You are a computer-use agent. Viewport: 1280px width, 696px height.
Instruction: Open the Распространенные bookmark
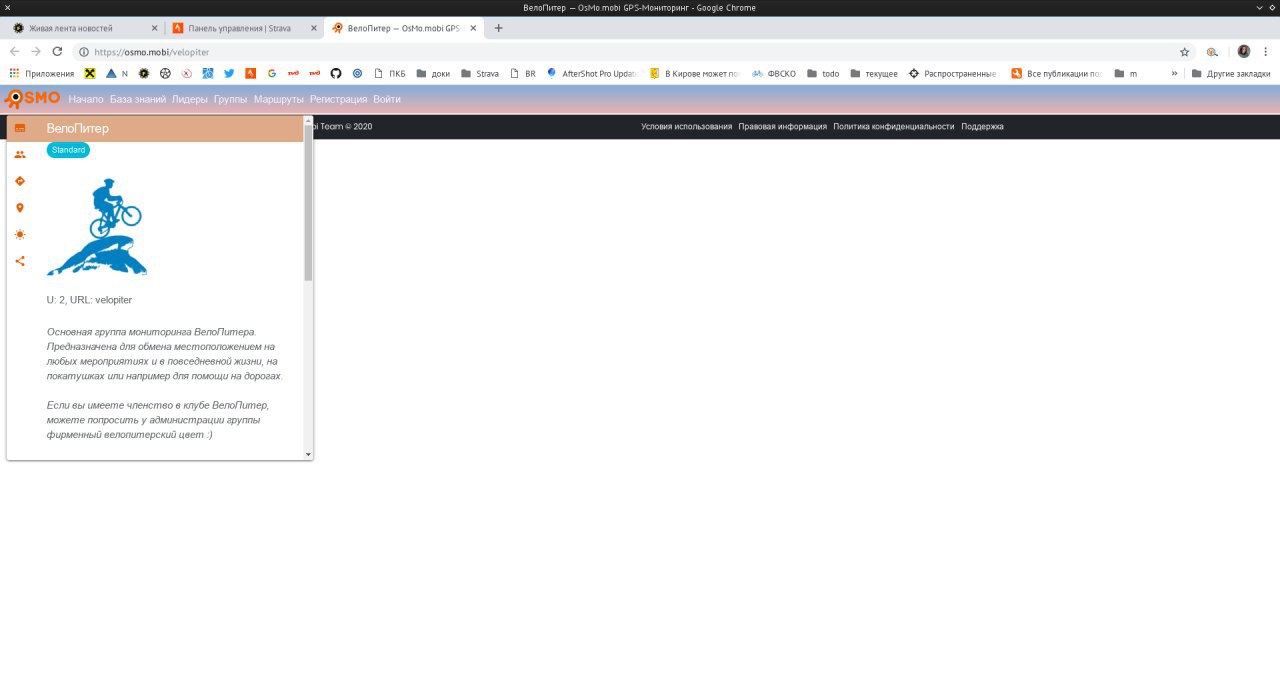tap(953, 73)
